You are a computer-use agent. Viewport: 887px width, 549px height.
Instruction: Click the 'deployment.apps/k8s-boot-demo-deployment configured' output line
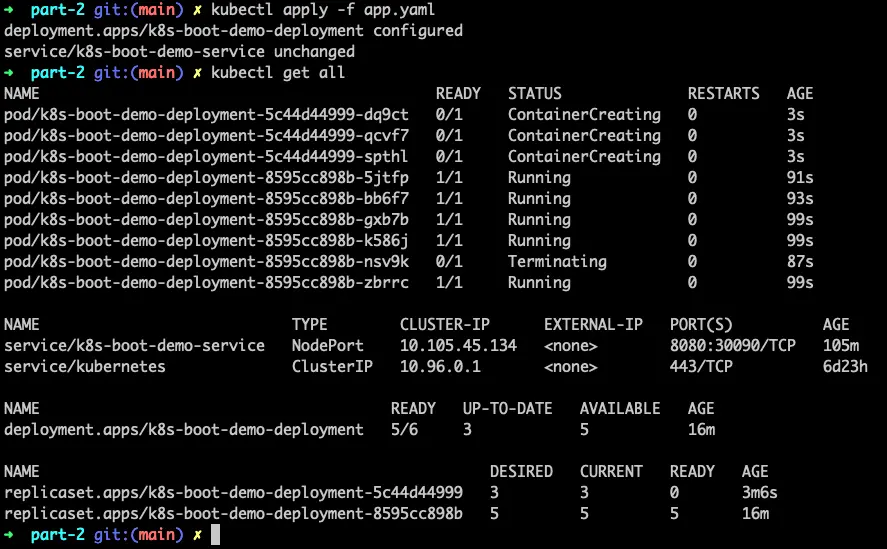pos(233,30)
